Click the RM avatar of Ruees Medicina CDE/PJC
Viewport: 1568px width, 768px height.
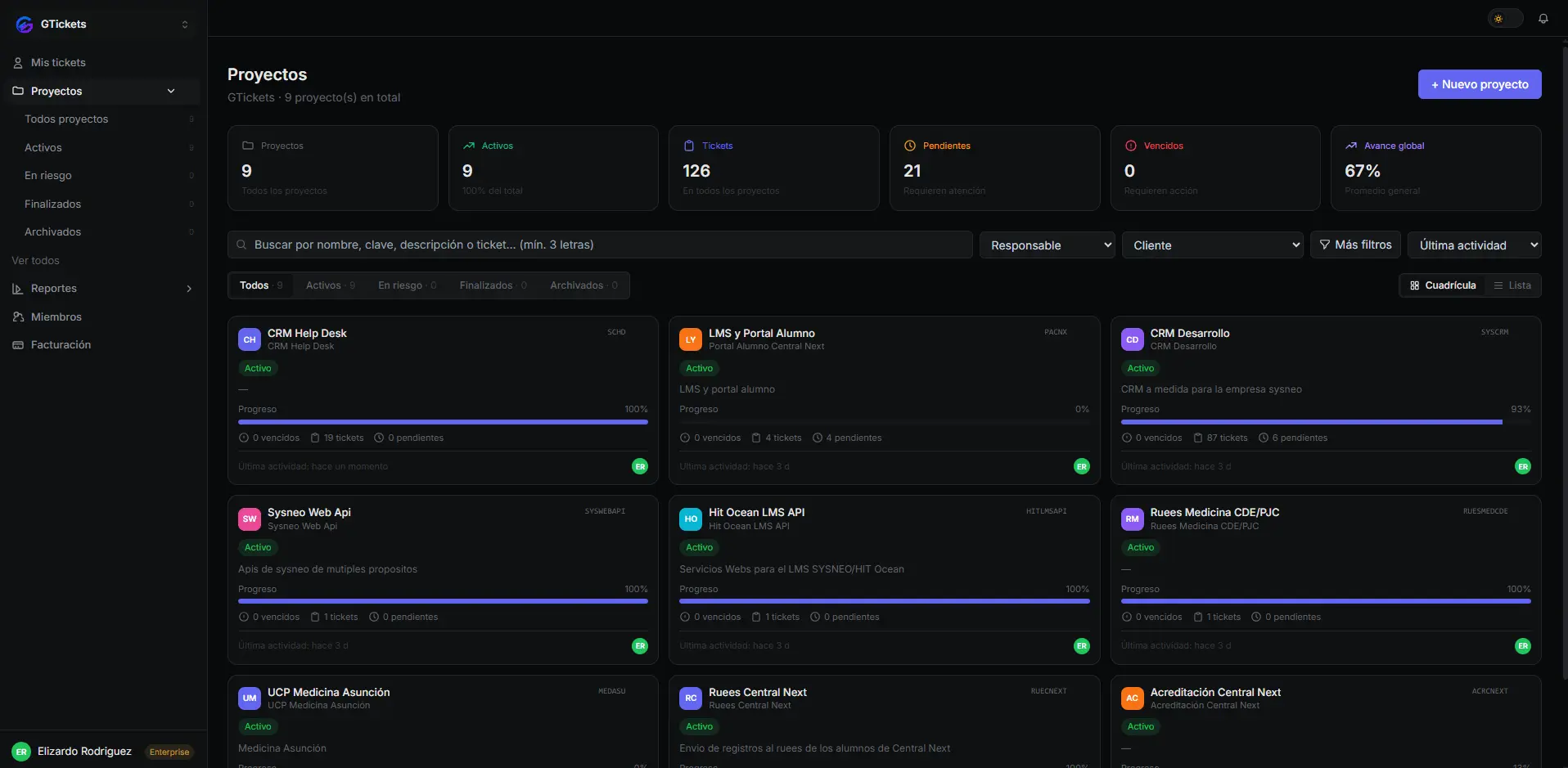(1133, 519)
